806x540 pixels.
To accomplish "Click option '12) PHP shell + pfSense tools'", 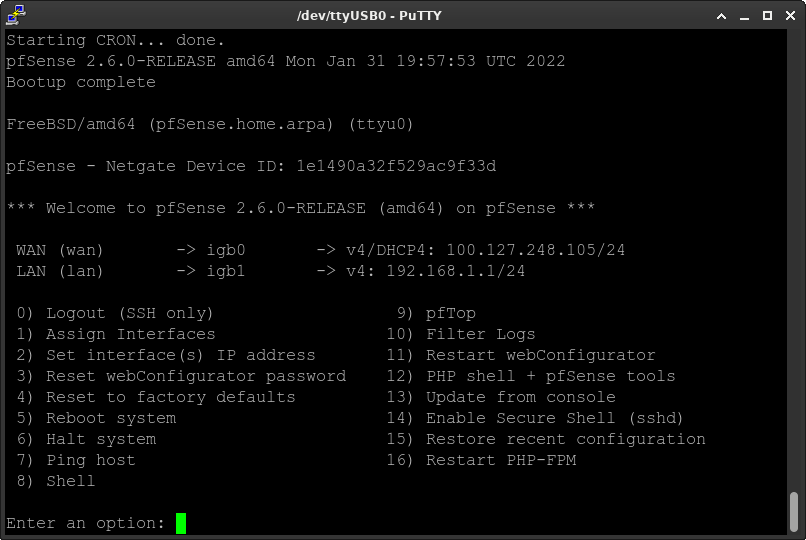I will [x=531, y=376].
